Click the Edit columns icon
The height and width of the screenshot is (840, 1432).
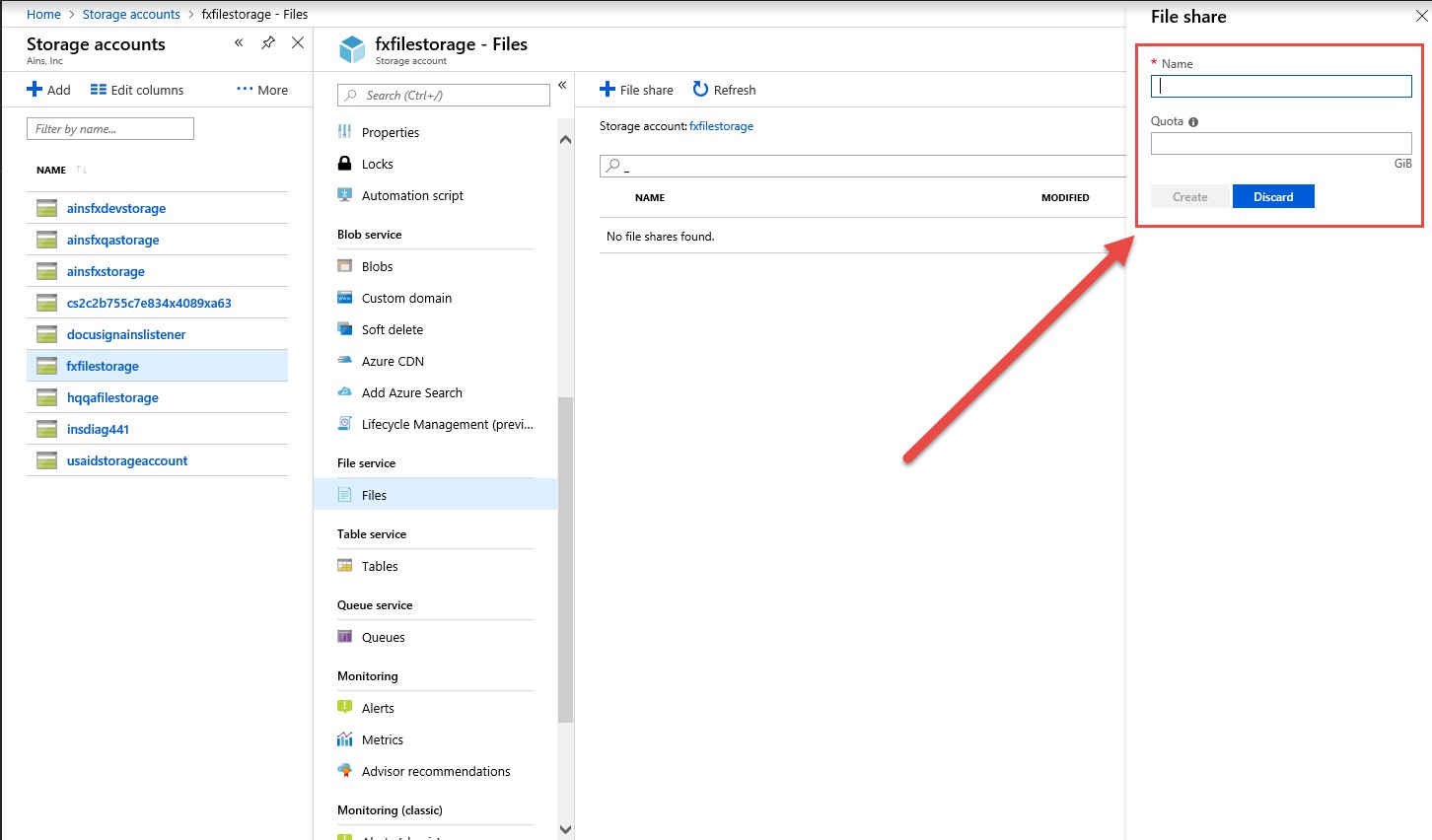[99, 90]
